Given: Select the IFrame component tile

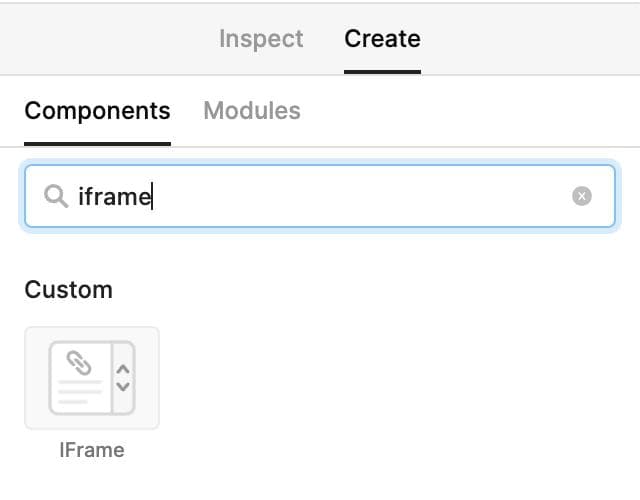Looking at the screenshot, I should (92, 378).
